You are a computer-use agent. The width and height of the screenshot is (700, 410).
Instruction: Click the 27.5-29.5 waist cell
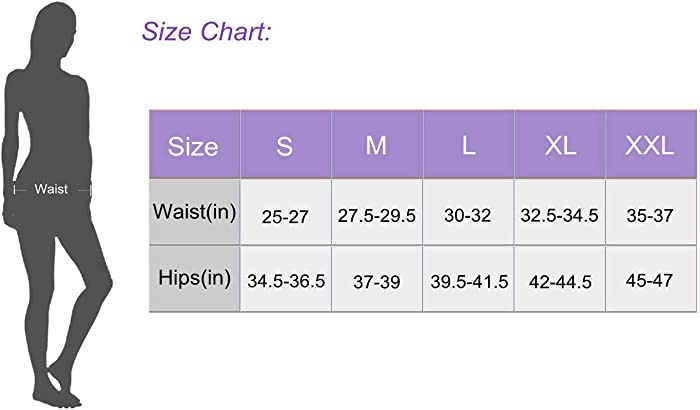pyautogui.click(x=377, y=212)
